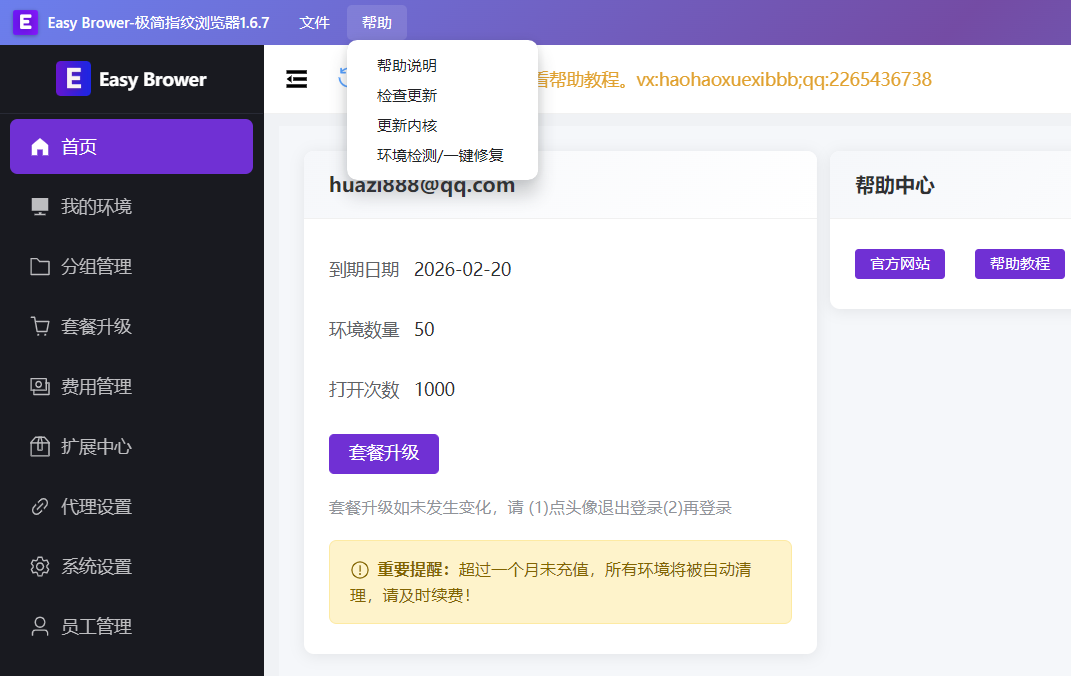Select 帮助说明 from the help menu

tap(407, 66)
